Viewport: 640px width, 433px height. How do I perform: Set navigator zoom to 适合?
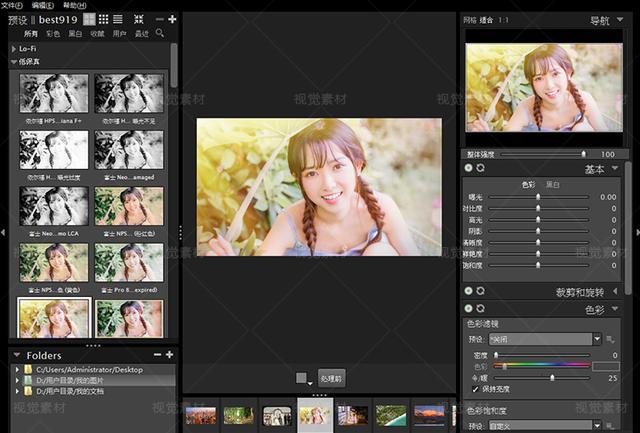click(x=486, y=20)
